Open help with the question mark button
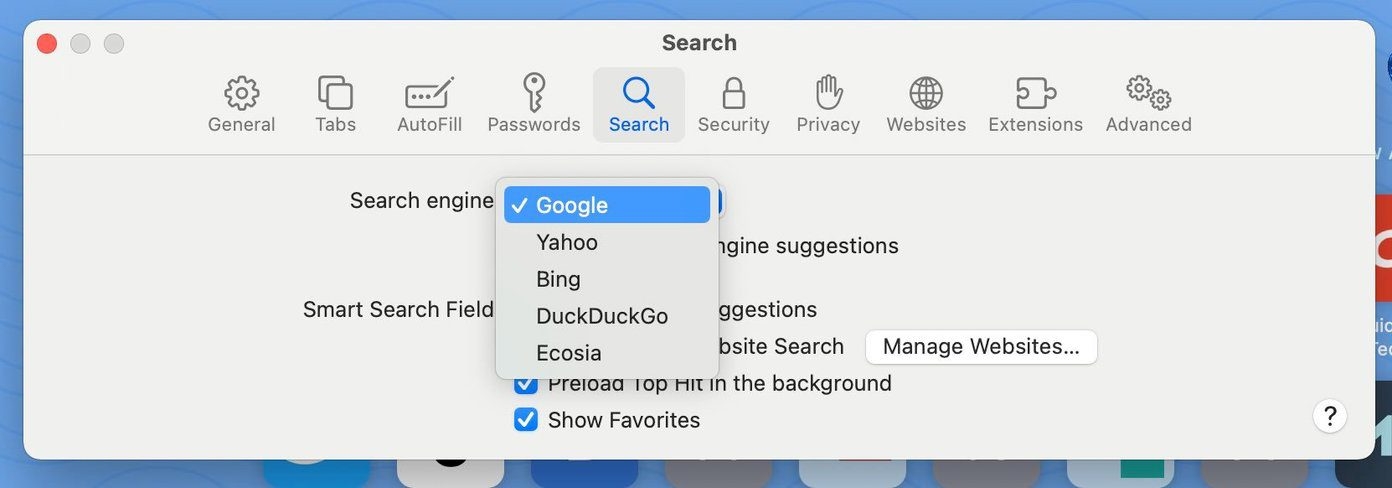1392x488 pixels. pos(1330,416)
